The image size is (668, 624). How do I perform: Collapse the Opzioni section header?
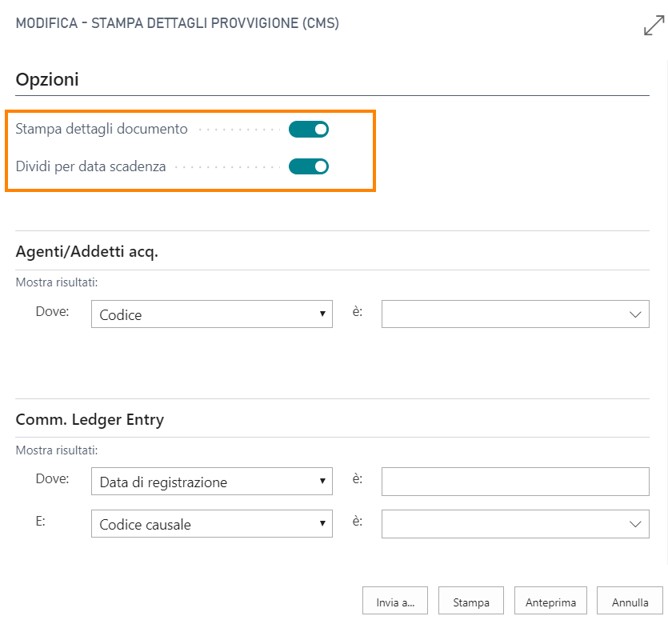(47, 79)
